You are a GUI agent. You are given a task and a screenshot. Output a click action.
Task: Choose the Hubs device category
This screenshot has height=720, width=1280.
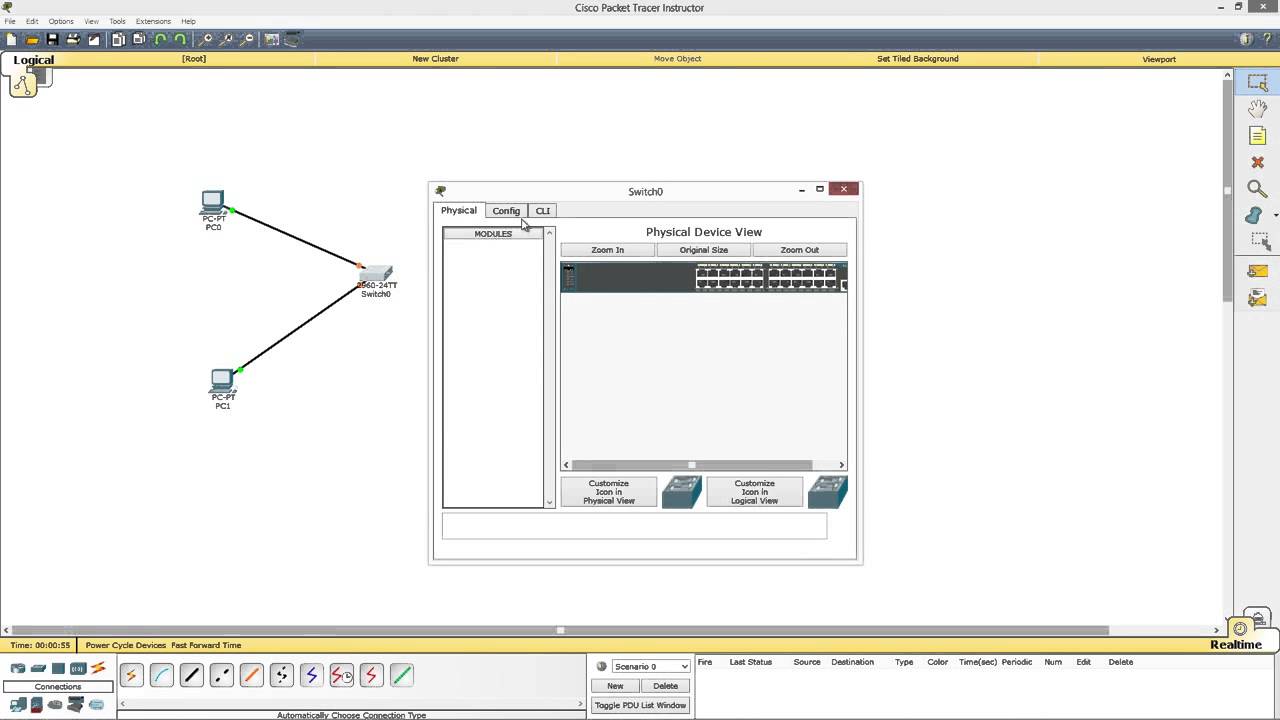58,668
